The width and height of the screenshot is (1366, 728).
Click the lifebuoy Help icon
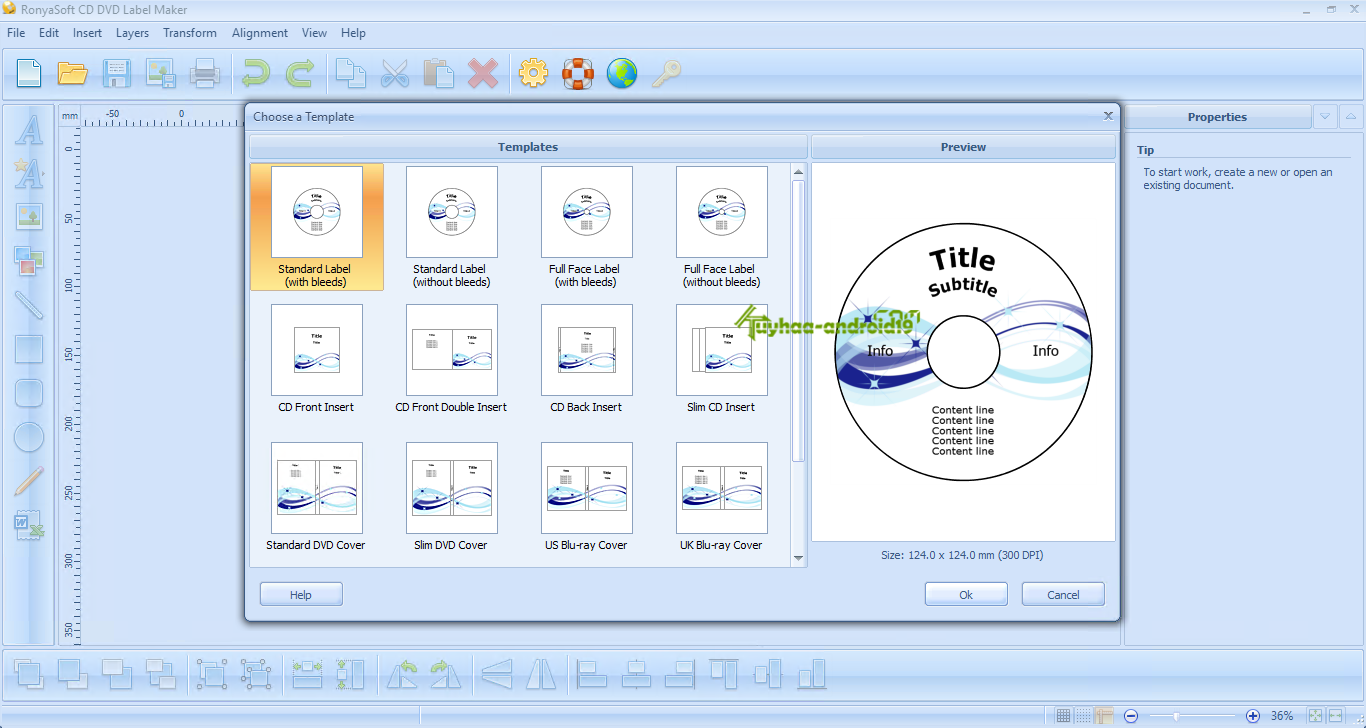578,73
